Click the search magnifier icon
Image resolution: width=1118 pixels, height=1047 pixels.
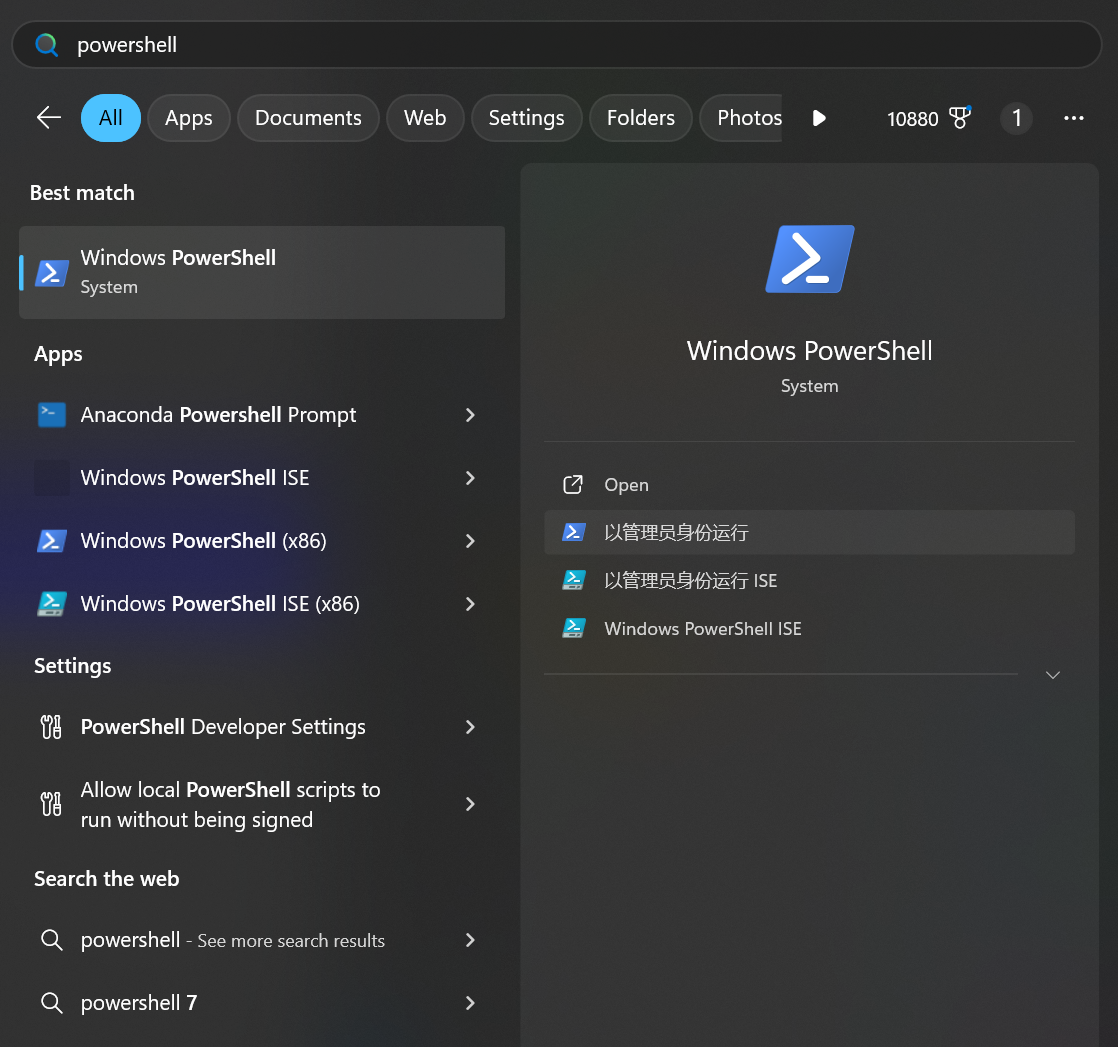point(45,44)
